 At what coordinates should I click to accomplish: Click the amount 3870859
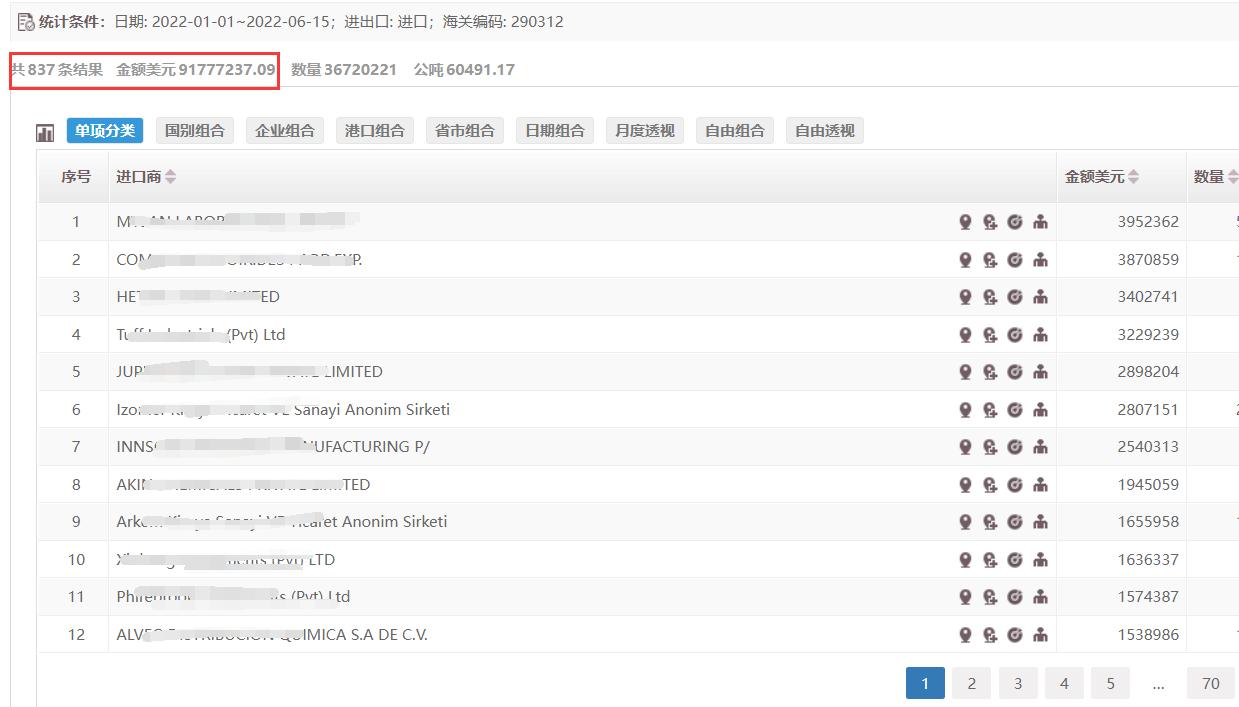pos(1148,260)
